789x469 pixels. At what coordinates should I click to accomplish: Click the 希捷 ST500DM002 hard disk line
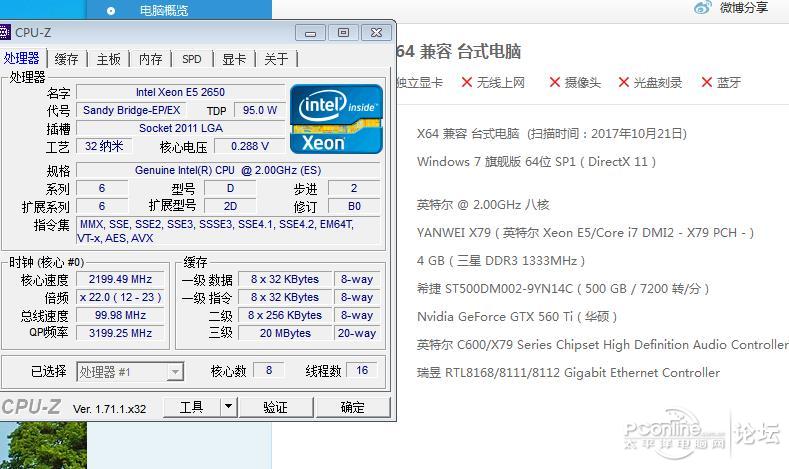pos(563,289)
